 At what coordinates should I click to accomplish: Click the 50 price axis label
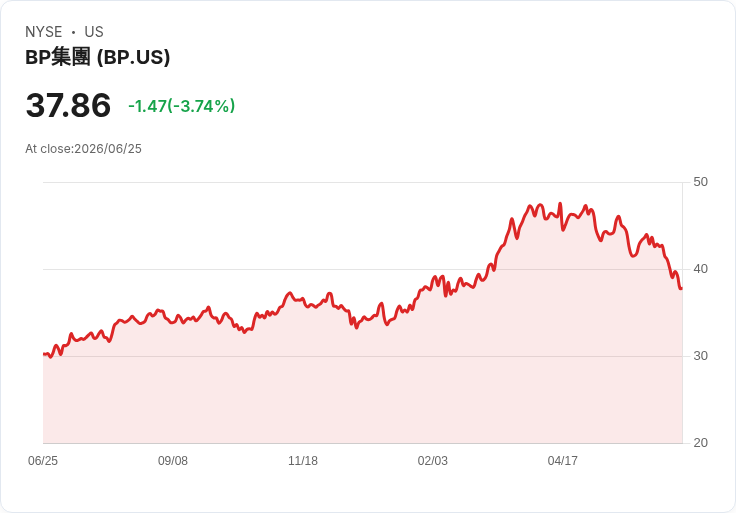(x=700, y=182)
